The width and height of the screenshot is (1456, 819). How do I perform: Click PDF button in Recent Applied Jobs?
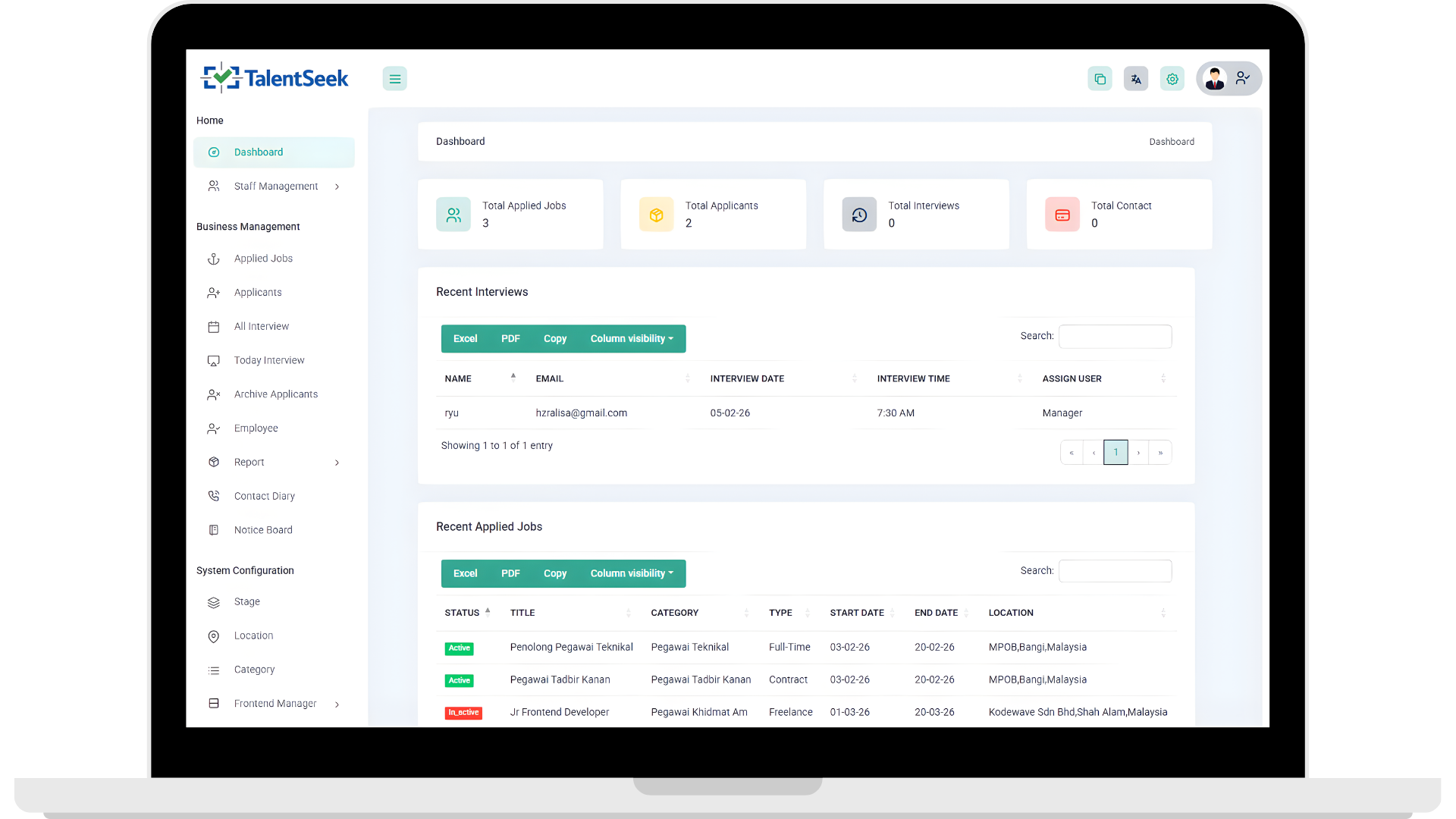tap(510, 573)
